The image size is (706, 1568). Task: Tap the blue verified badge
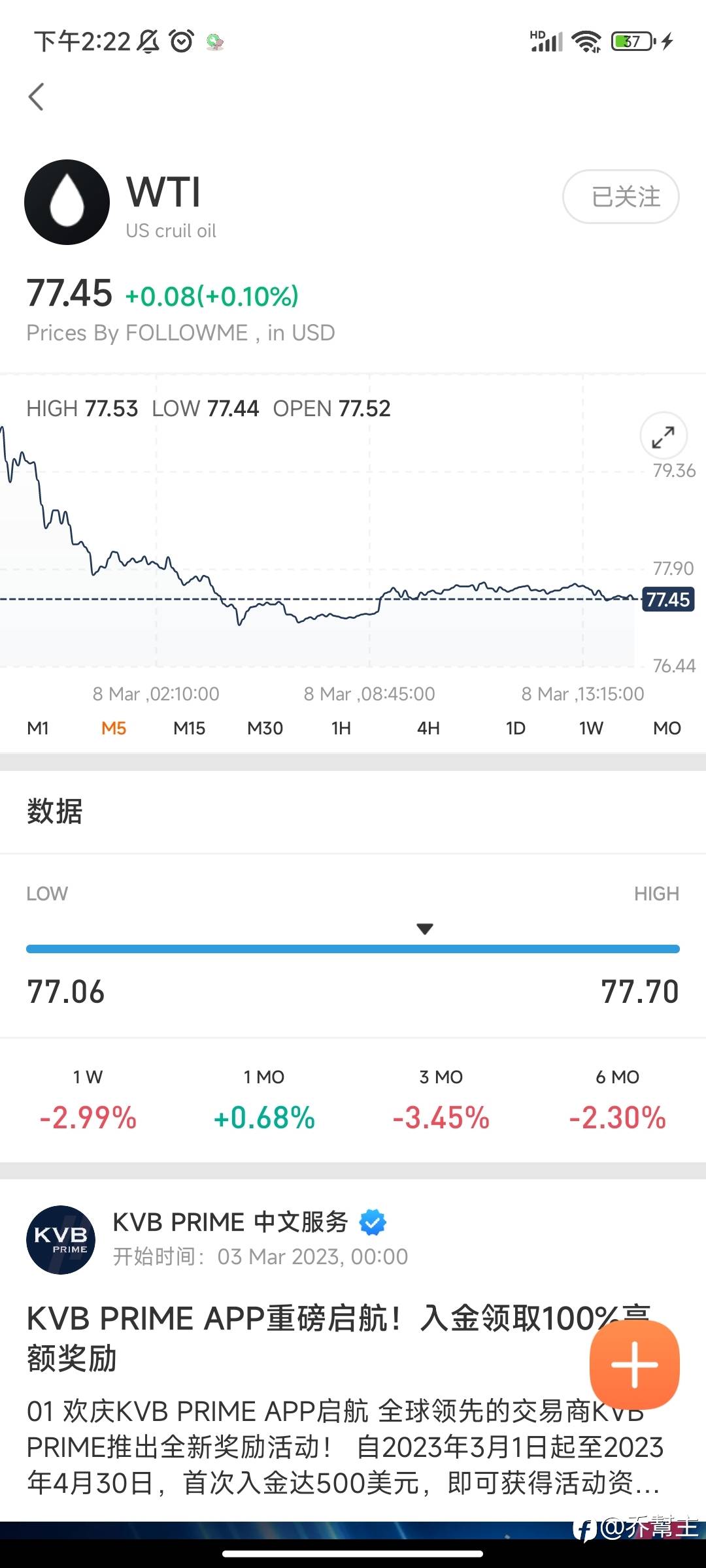click(373, 1222)
